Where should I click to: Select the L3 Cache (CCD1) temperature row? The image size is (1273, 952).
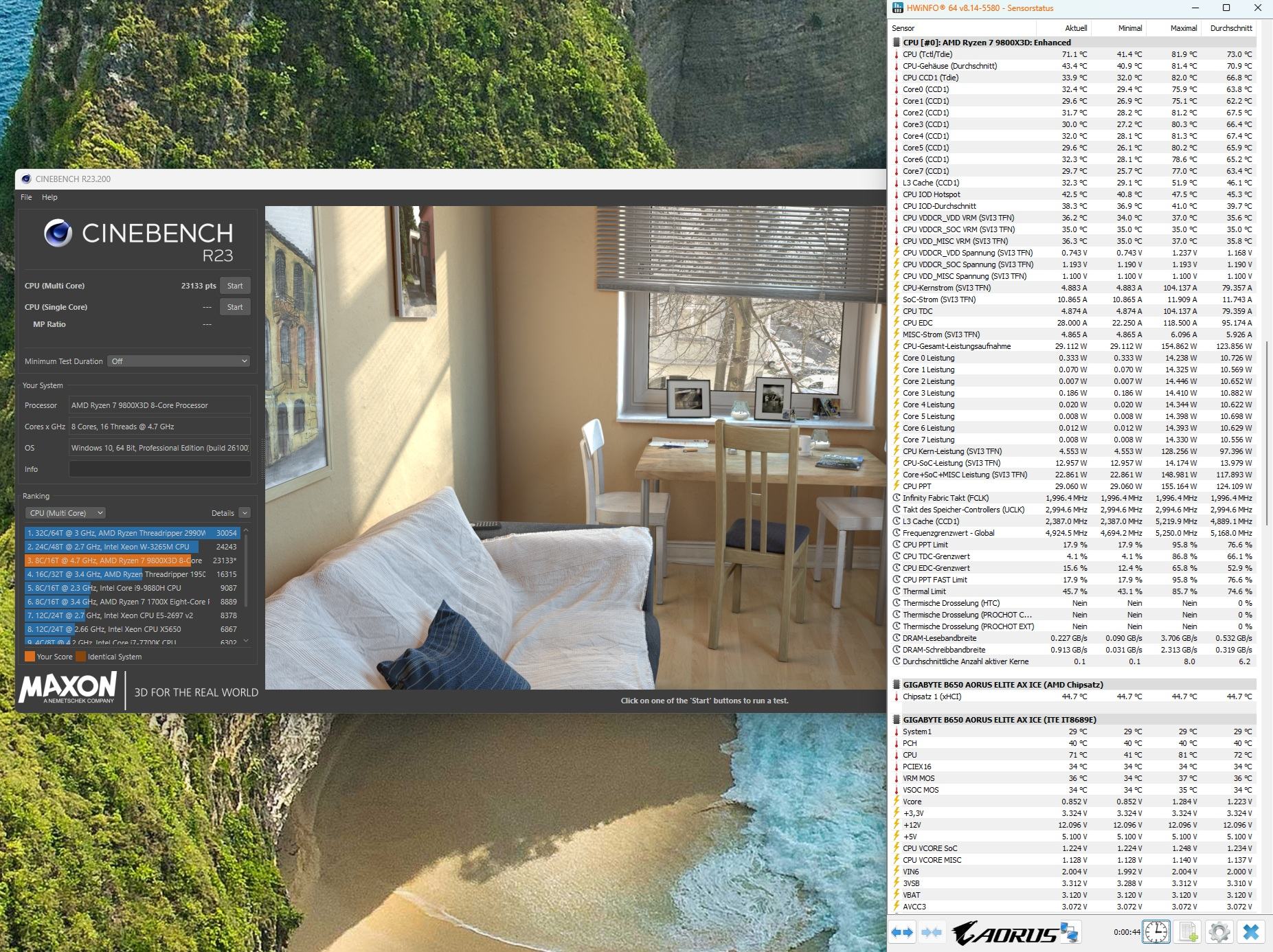point(1074,183)
